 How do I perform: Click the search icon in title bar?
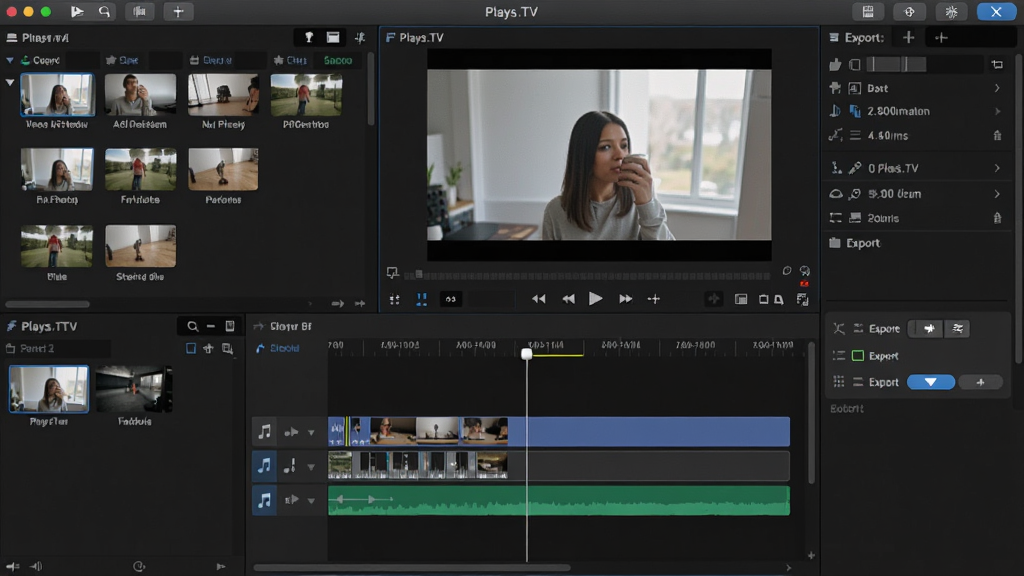point(104,11)
